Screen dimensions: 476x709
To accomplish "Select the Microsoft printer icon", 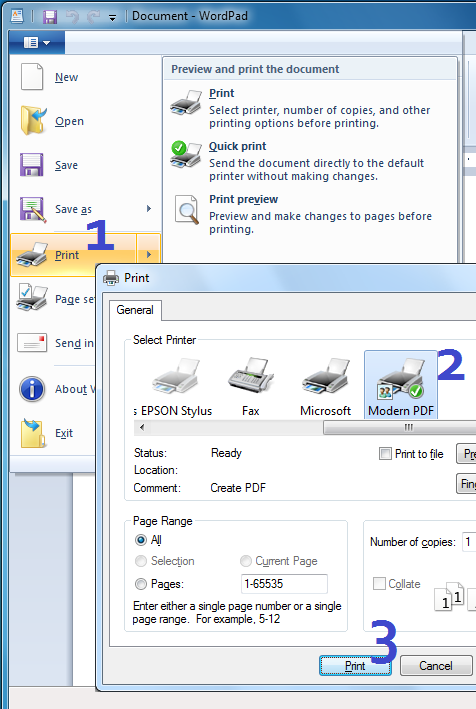I will 326,376.
